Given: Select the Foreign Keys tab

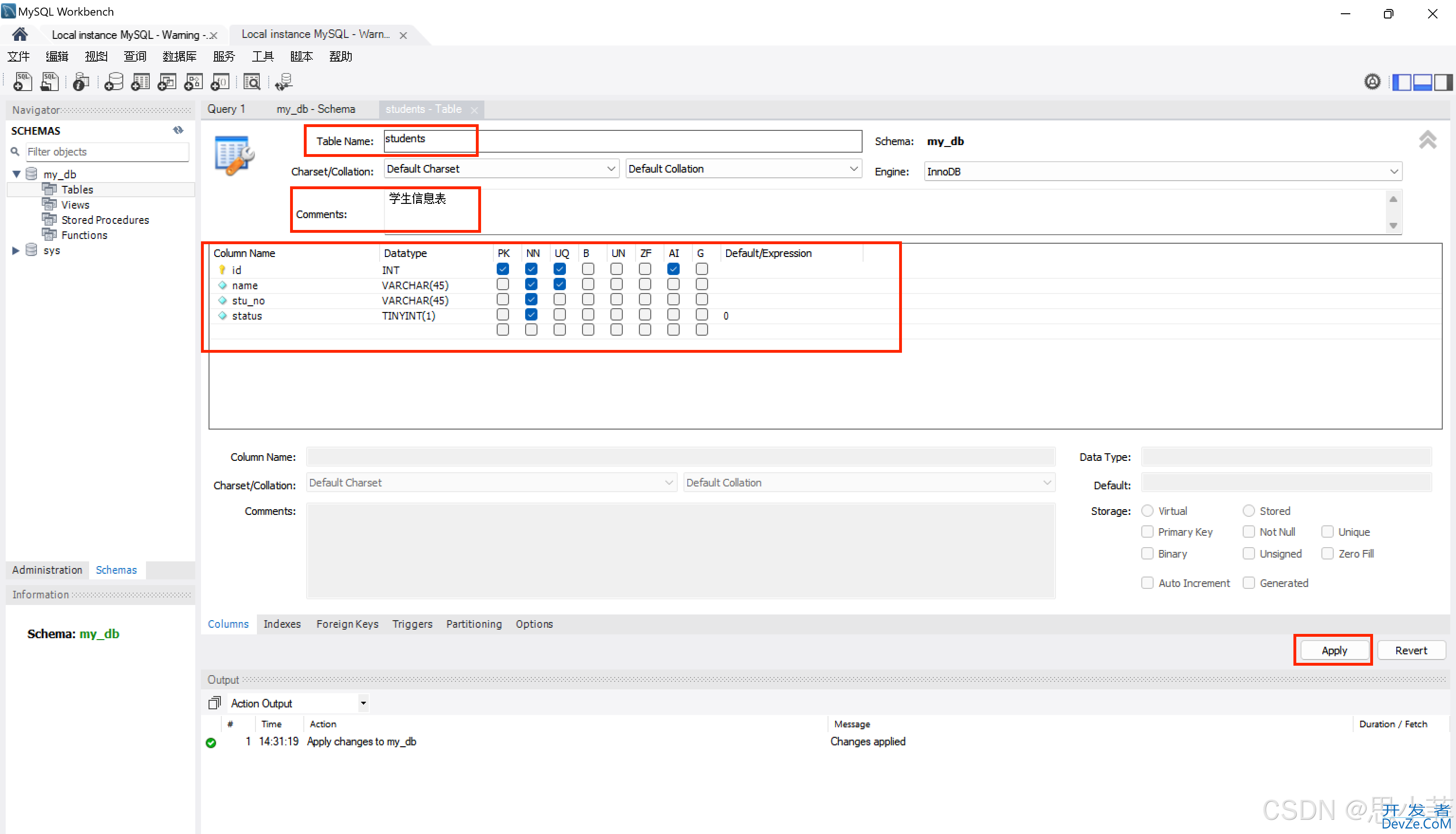Looking at the screenshot, I should tap(347, 623).
